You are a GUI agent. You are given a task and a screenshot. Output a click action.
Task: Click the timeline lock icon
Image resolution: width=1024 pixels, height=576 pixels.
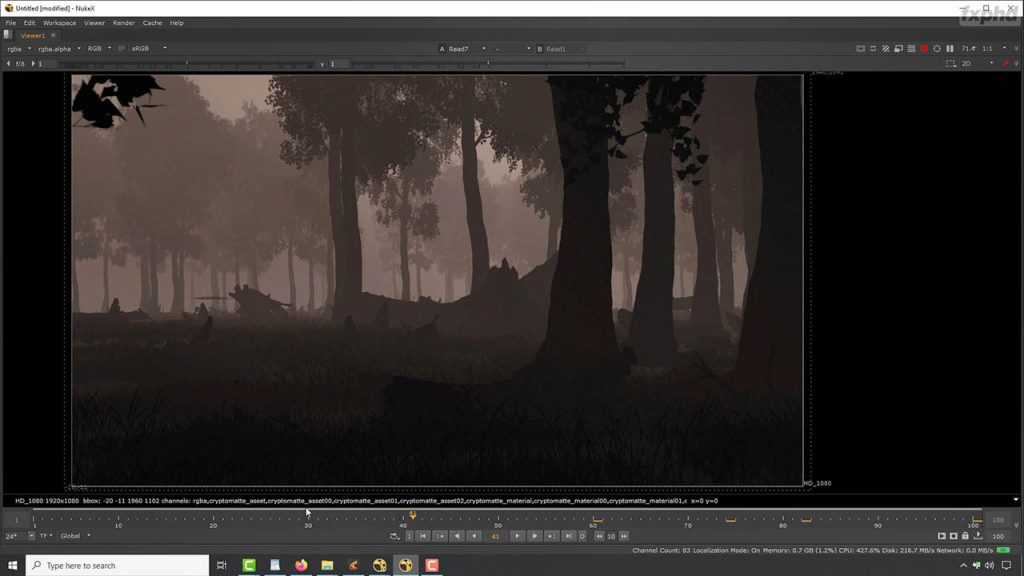tap(965, 536)
